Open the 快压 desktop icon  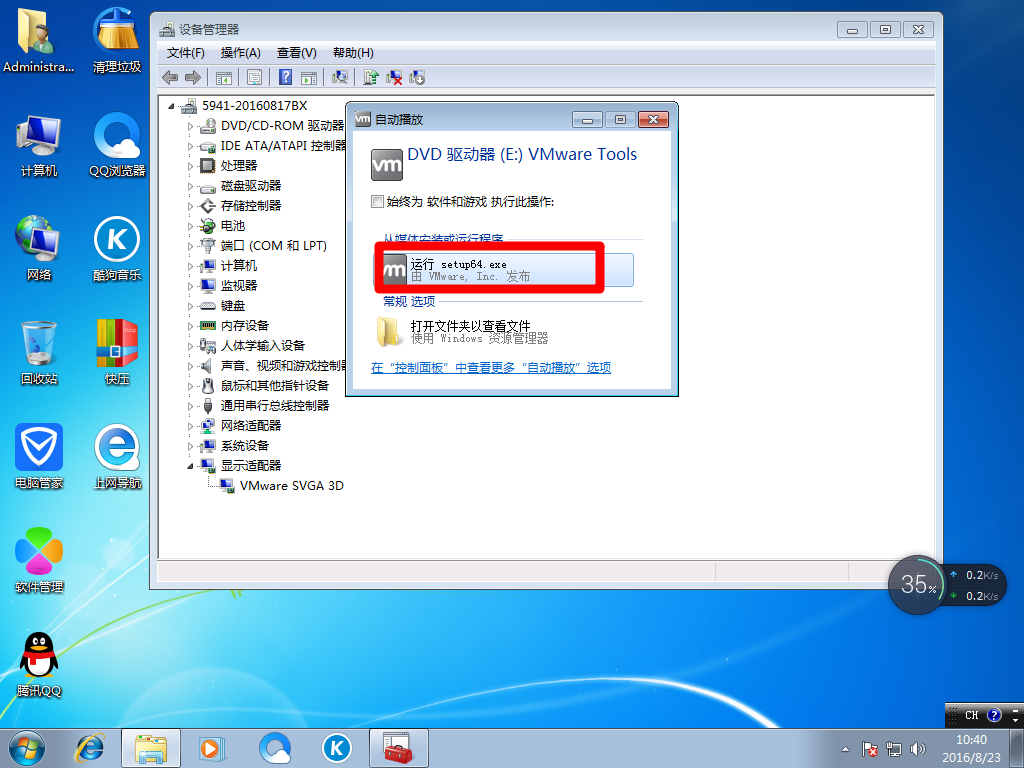117,353
